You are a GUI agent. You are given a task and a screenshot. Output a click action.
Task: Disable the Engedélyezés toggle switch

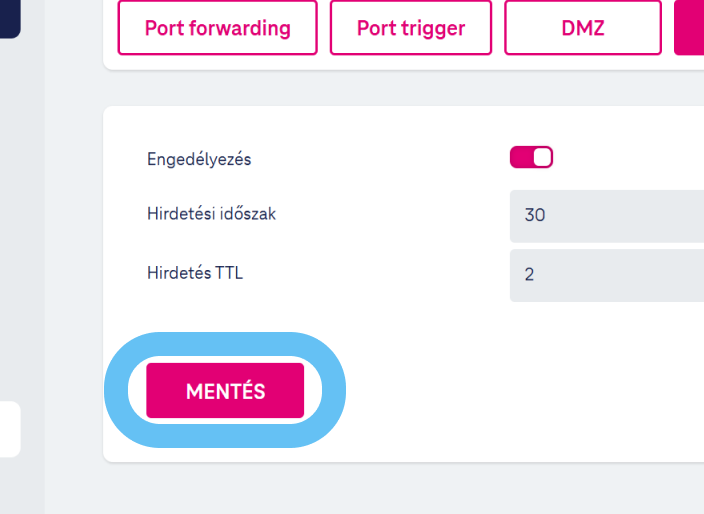(531, 158)
